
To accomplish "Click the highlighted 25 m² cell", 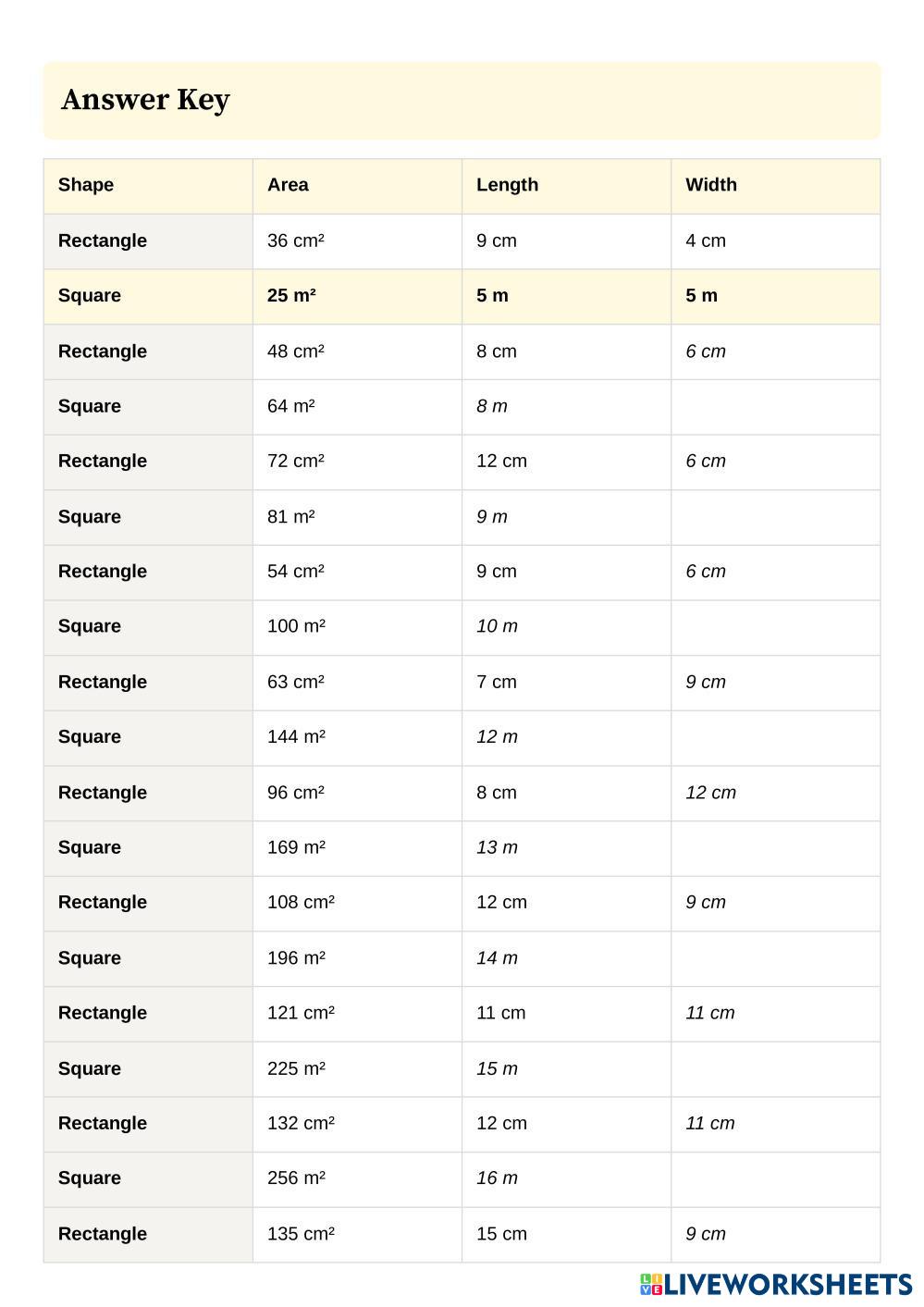I will [x=291, y=296].
